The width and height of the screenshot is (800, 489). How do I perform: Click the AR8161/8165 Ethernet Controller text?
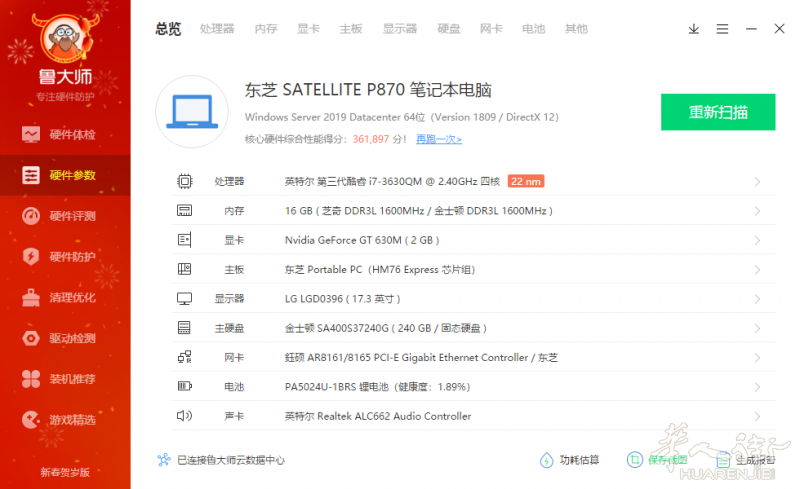[x=421, y=357]
